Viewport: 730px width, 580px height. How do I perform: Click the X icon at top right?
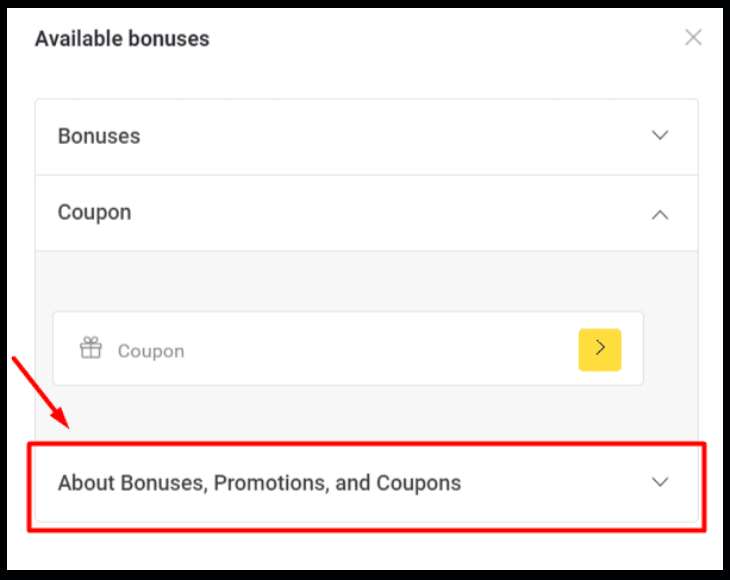[693, 38]
